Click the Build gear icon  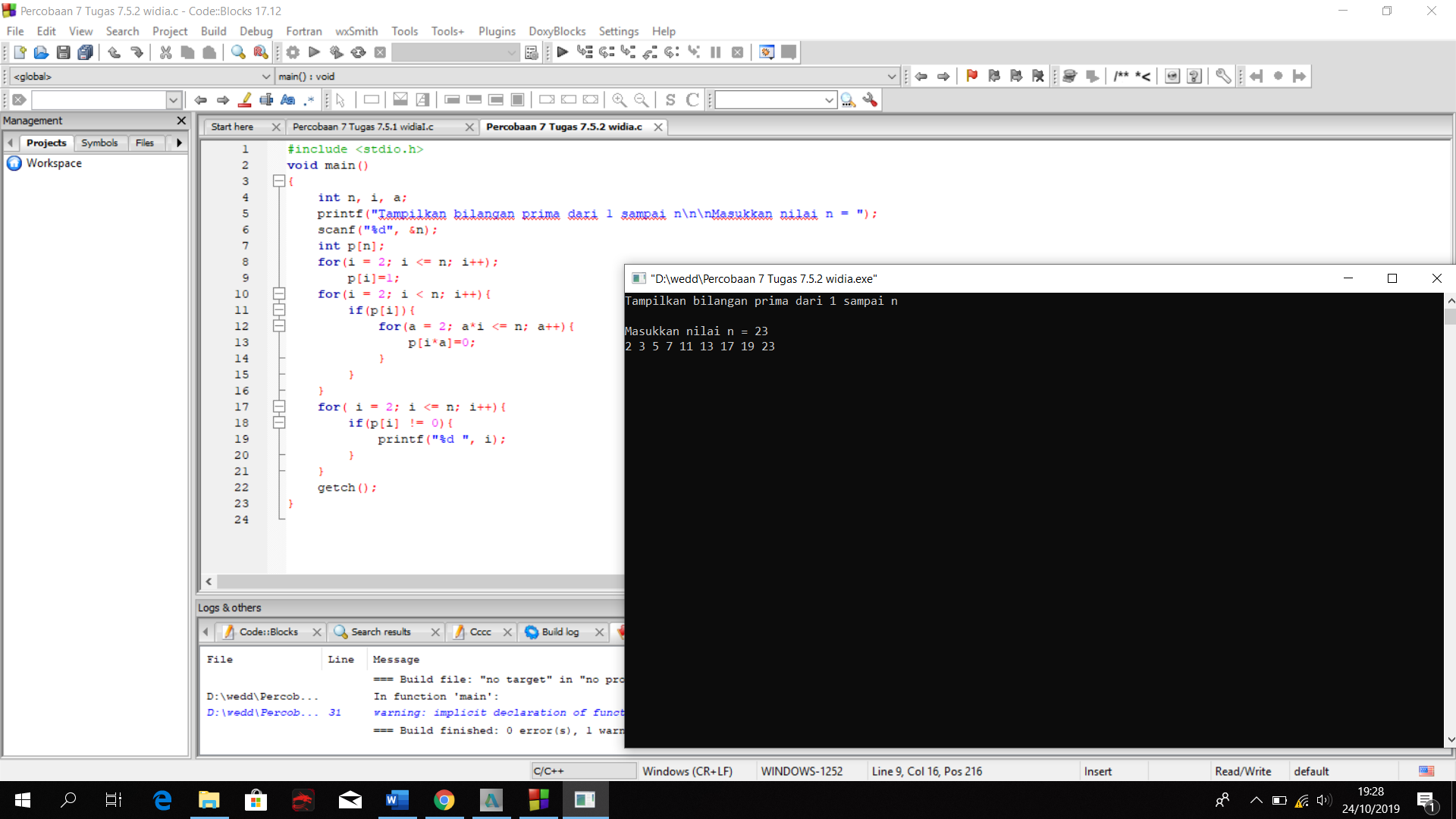(293, 52)
